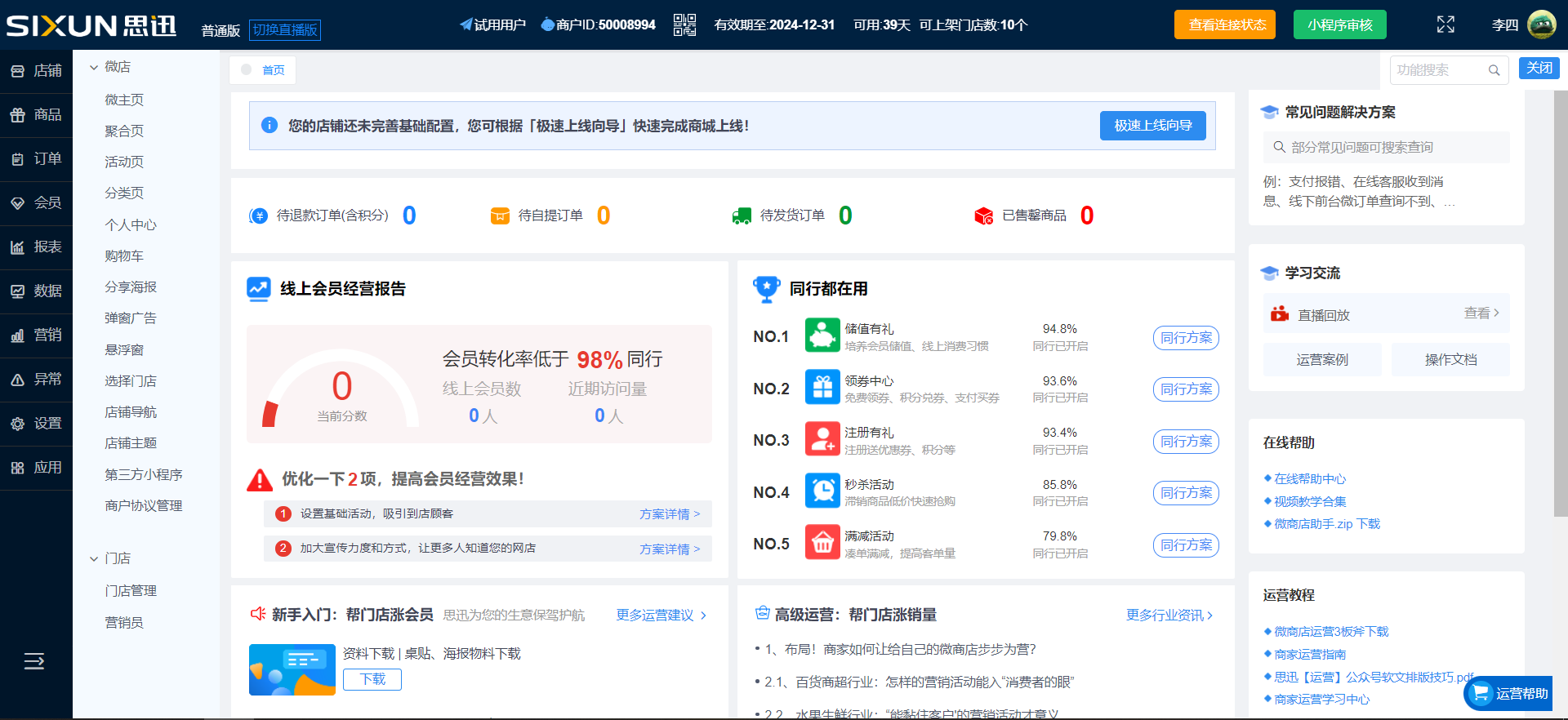
Task: Open the 营销 sidebar section
Action: point(36,336)
